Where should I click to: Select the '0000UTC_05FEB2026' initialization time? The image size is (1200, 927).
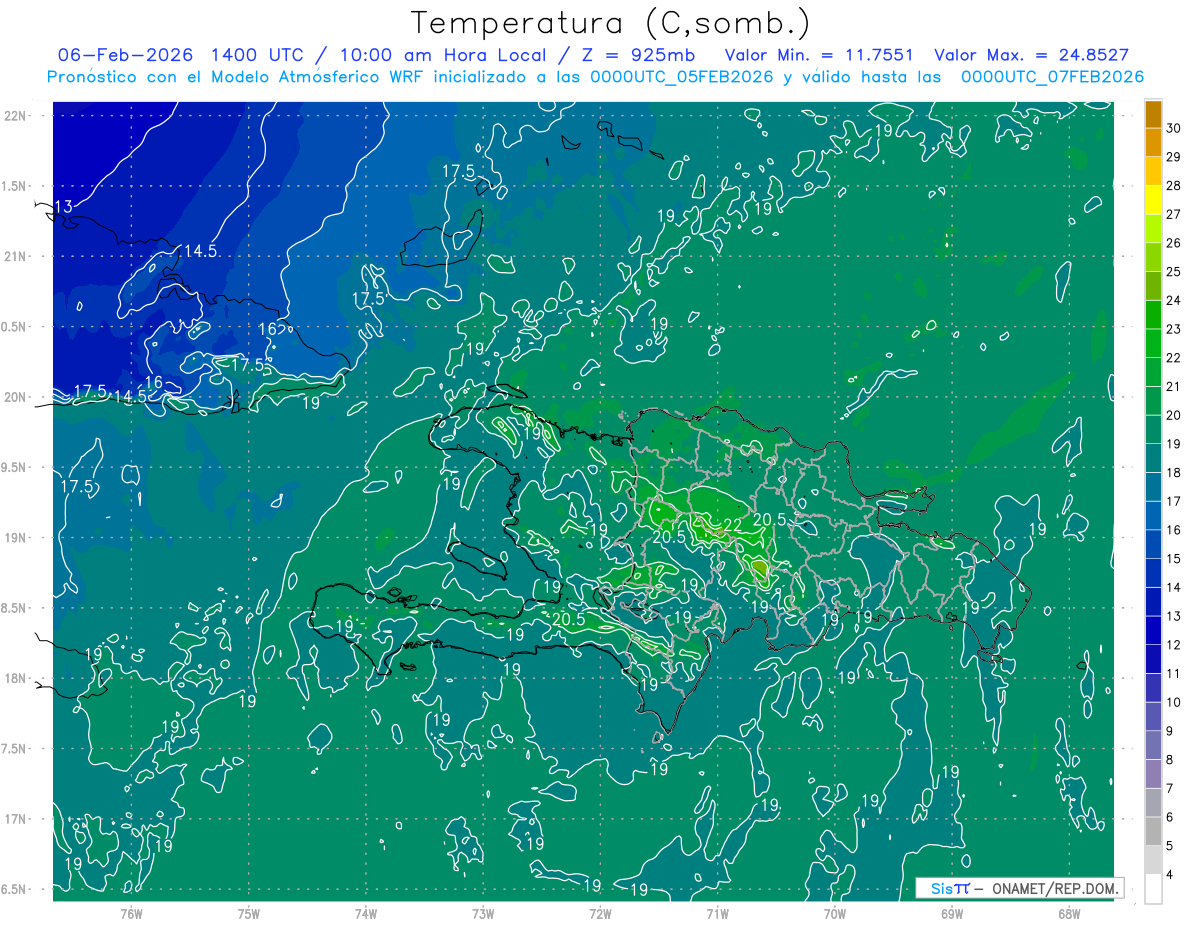[682, 77]
